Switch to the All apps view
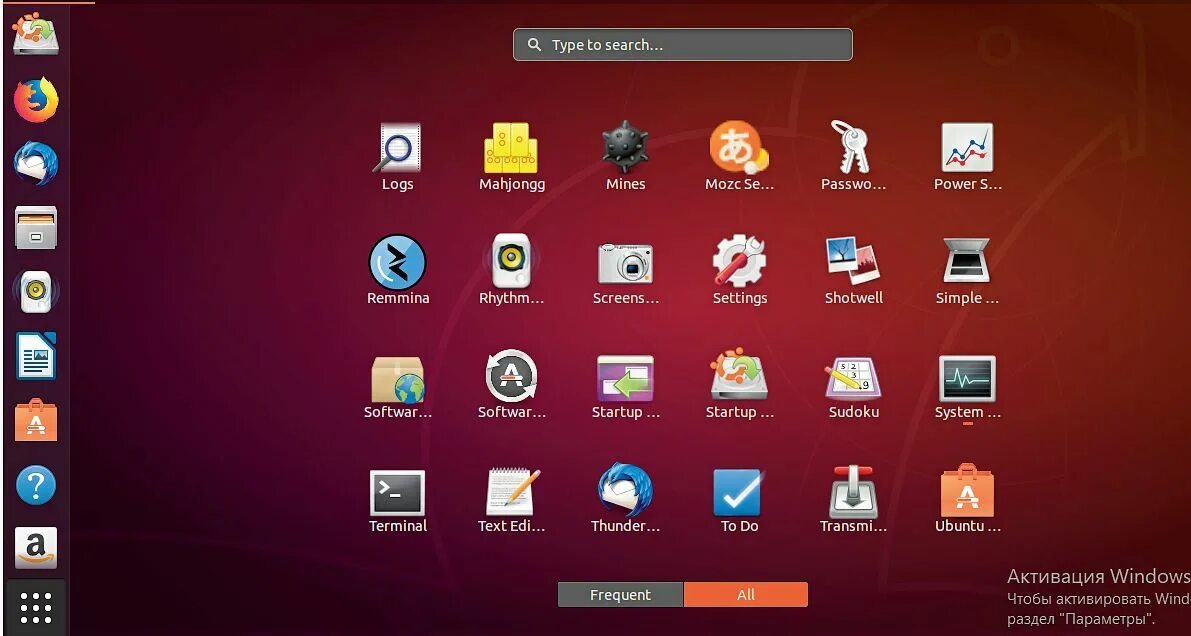1191x636 pixels. click(746, 595)
